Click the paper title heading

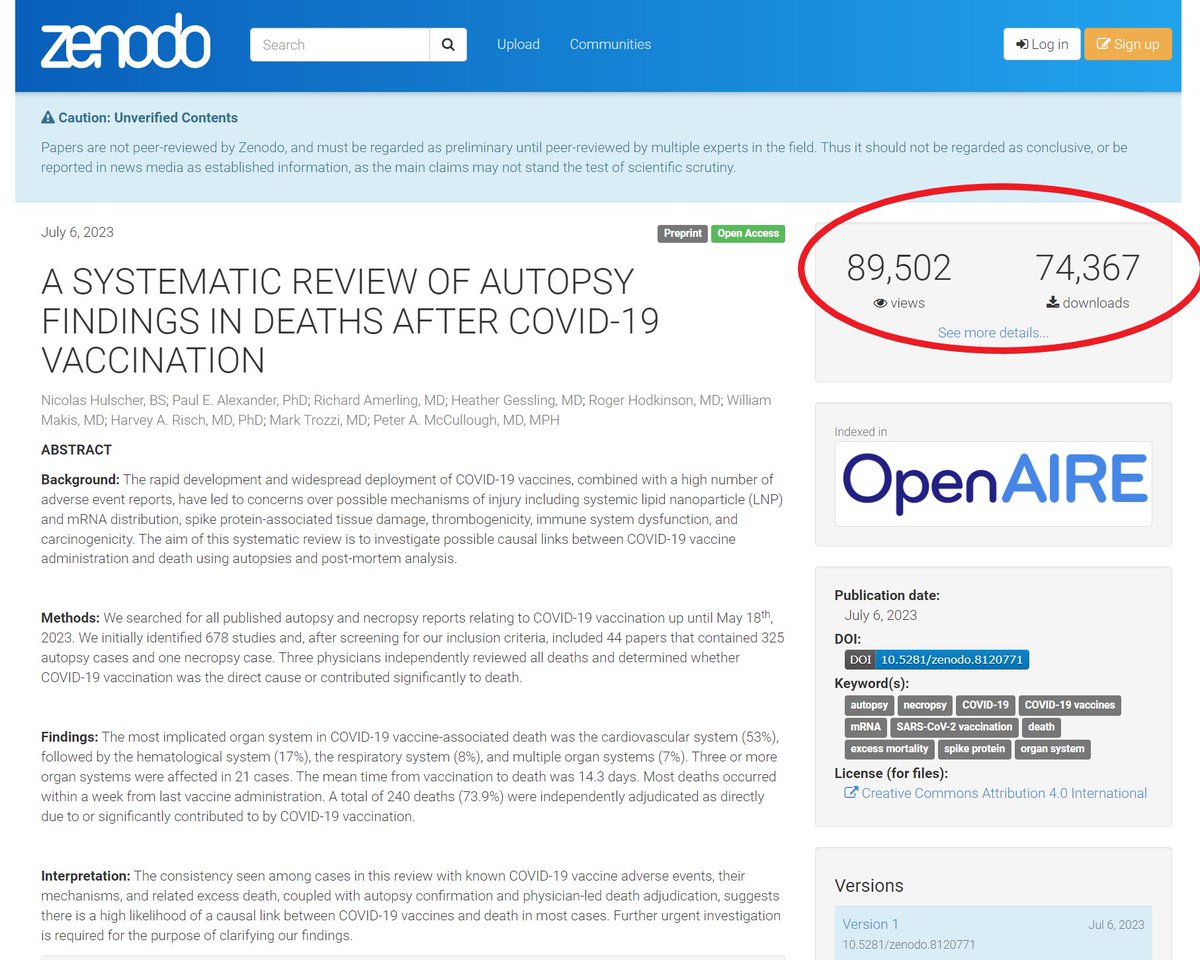(x=350, y=321)
